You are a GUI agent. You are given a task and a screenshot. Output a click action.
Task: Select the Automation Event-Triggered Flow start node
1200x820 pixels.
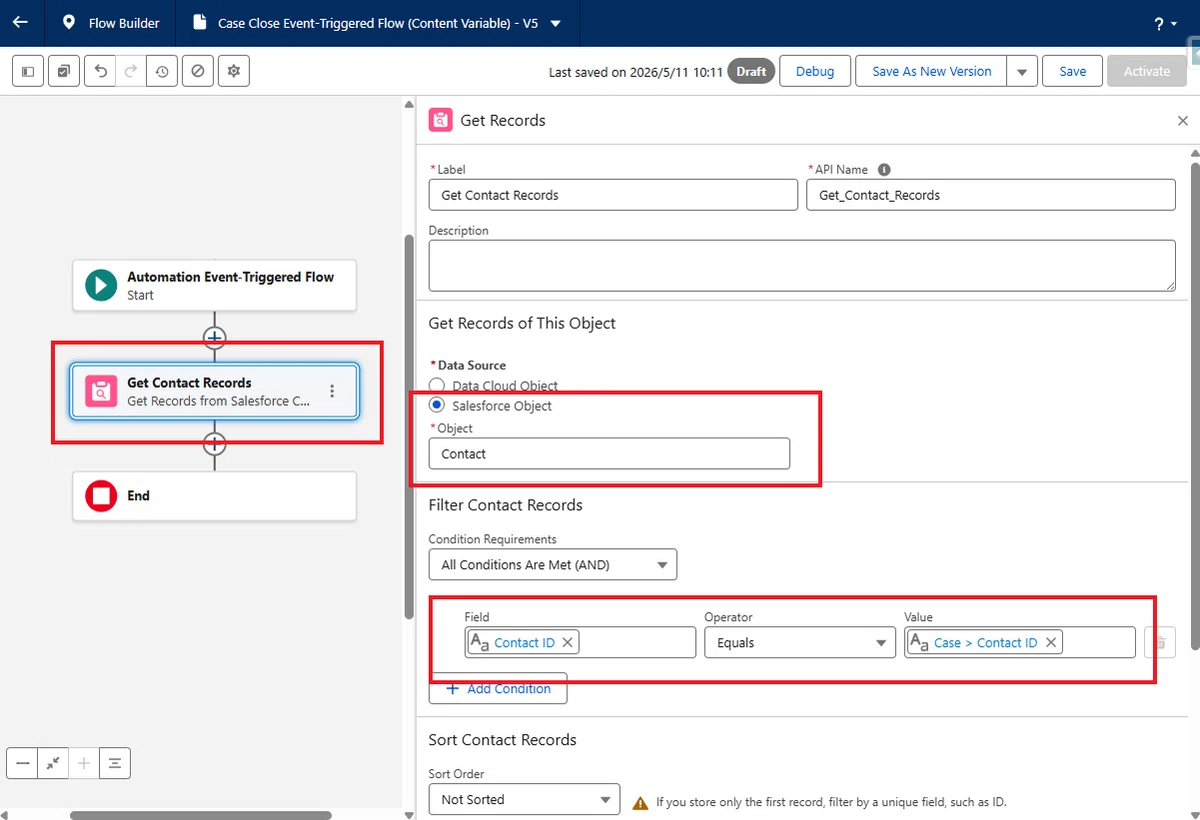click(x=214, y=285)
